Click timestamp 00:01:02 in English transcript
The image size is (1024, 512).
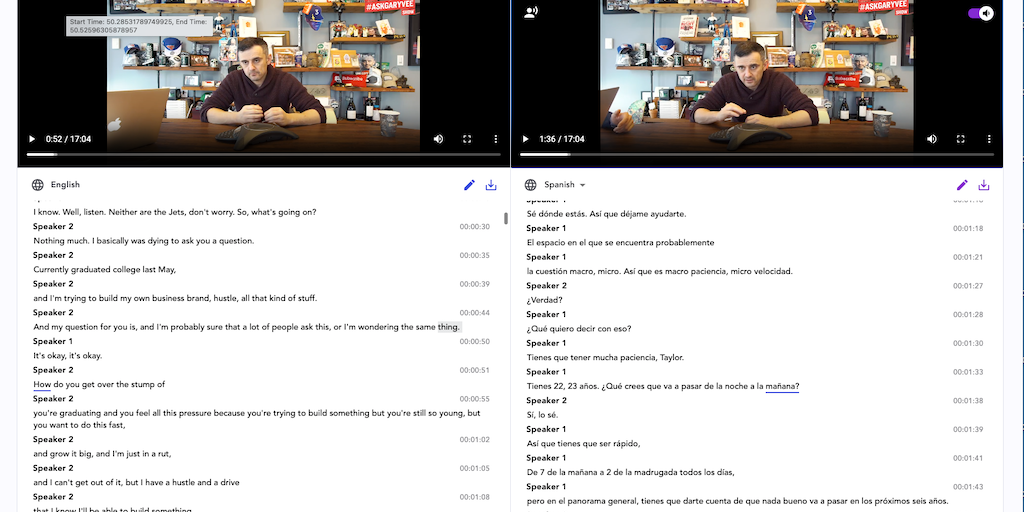pos(474,440)
